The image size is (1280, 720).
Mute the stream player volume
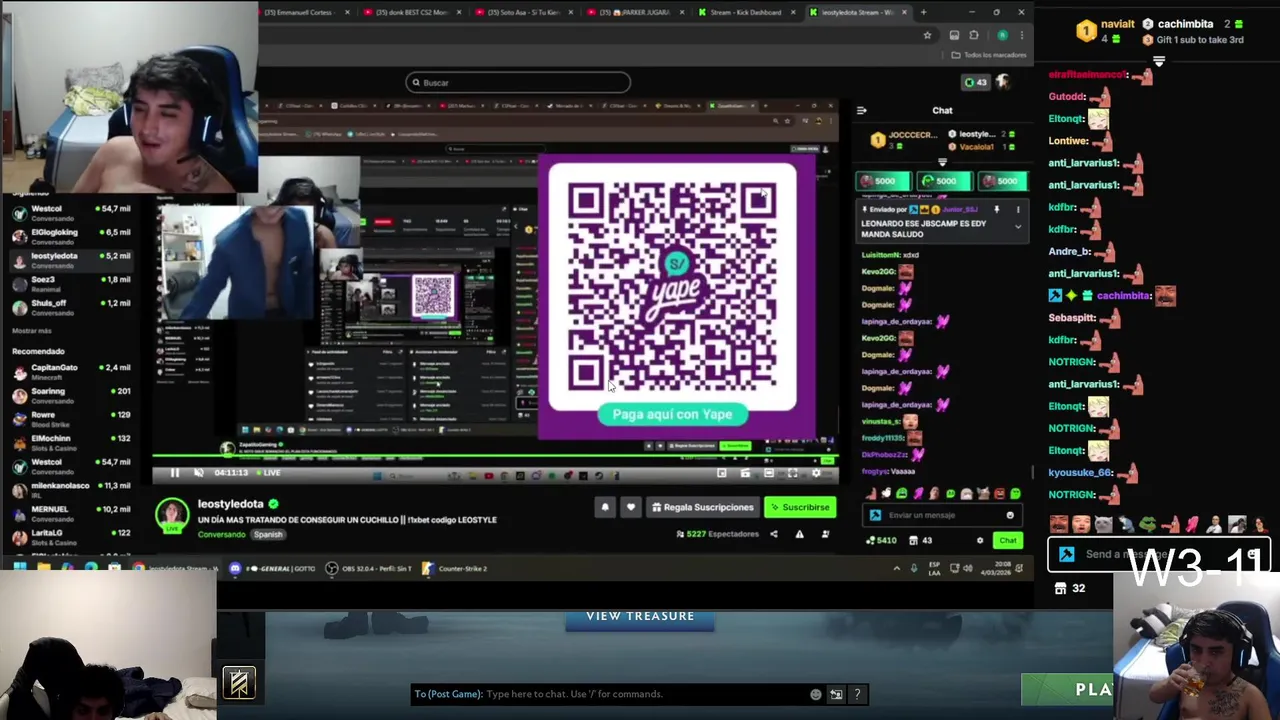198,473
